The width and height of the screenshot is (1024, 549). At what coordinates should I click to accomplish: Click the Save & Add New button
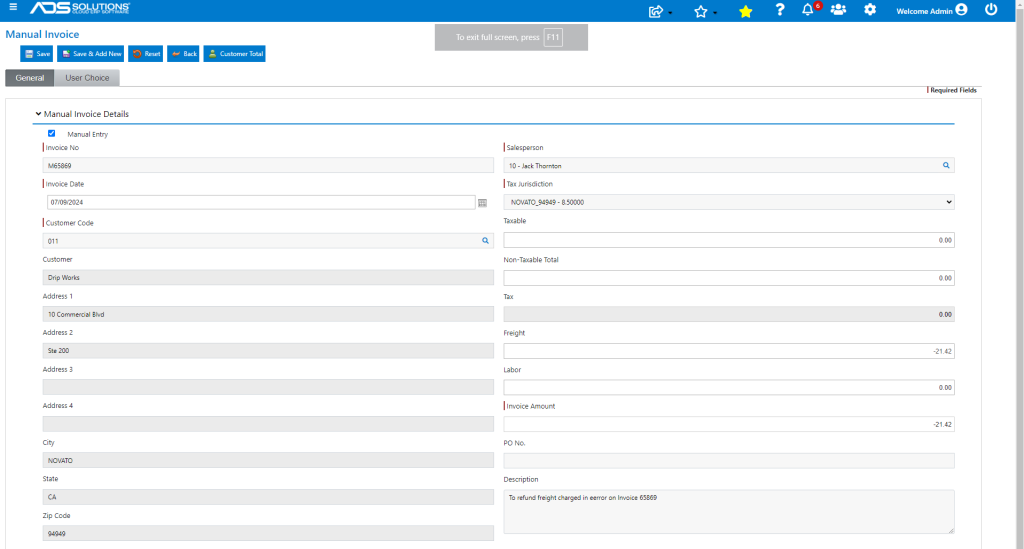[91, 54]
